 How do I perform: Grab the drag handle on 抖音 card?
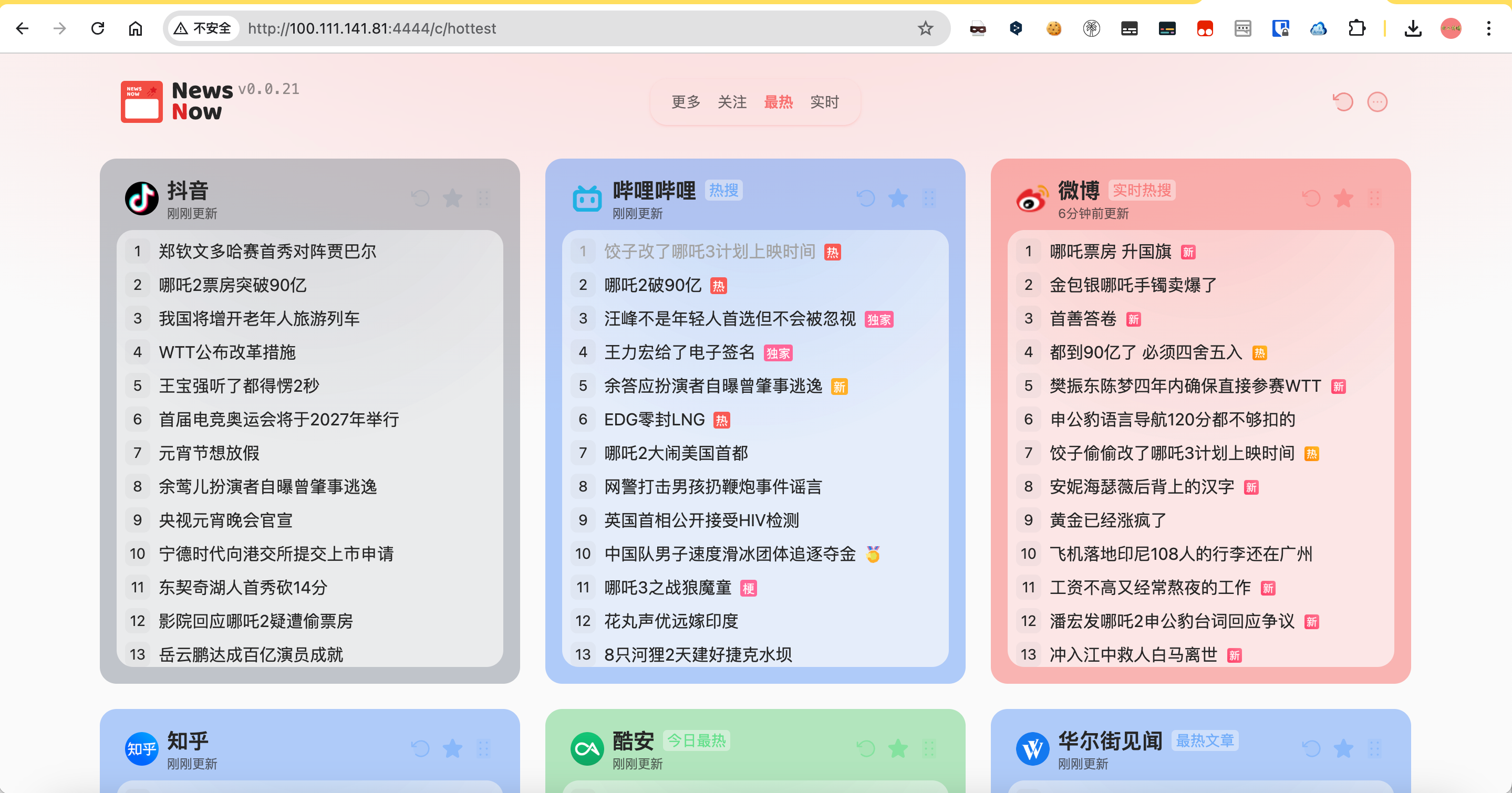(484, 199)
